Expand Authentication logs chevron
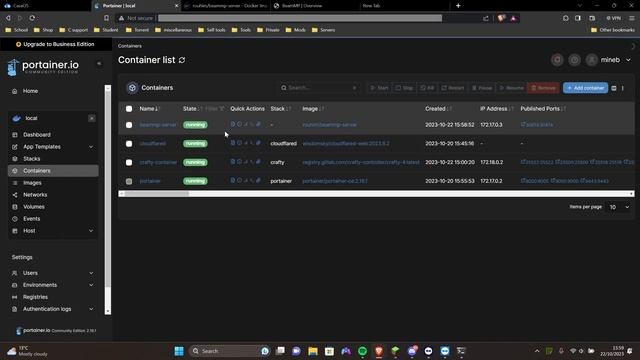Image resolution: width=640 pixels, height=360 pixels. [x=91, y=309]
